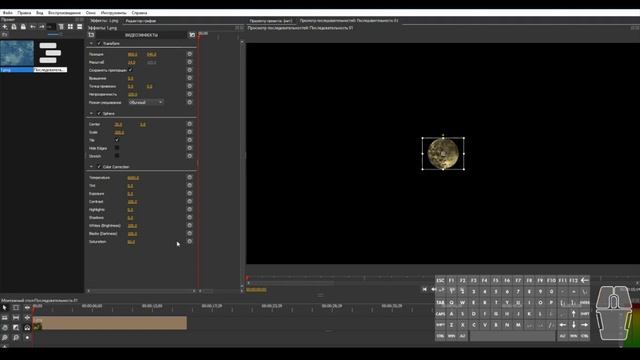
Task: Select the Edit tool in timeline
Action: [x=16, y=307]
